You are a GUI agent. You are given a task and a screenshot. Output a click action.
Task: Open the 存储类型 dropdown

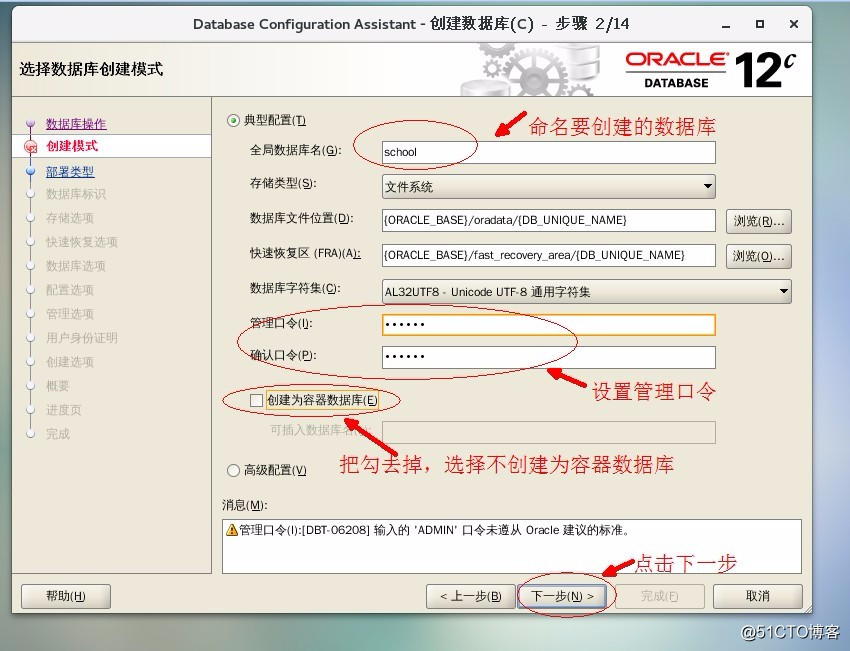tap(549, 186)
